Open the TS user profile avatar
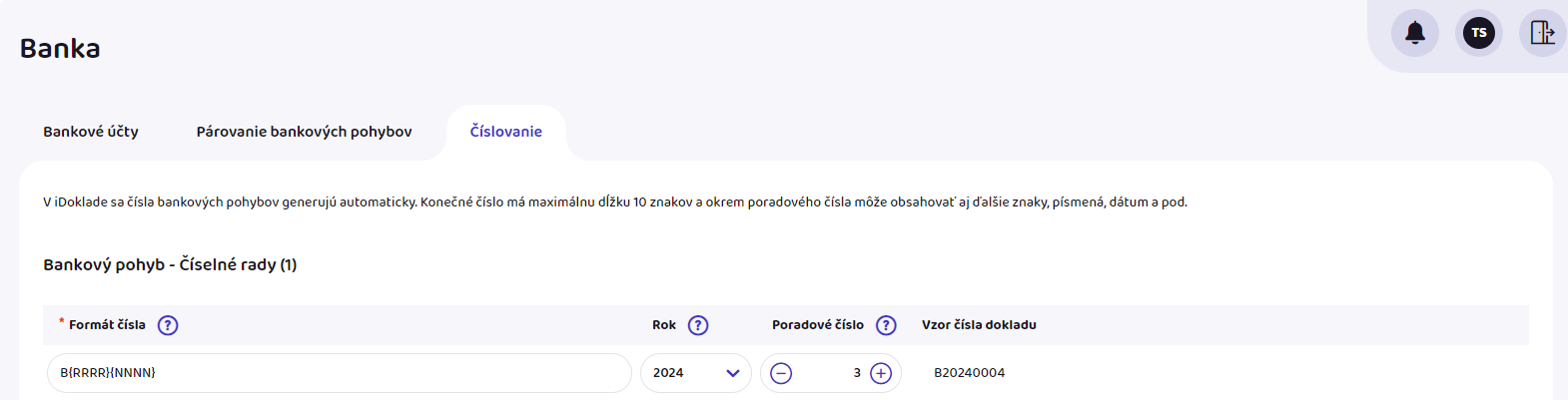 (x=1478, y=33)
